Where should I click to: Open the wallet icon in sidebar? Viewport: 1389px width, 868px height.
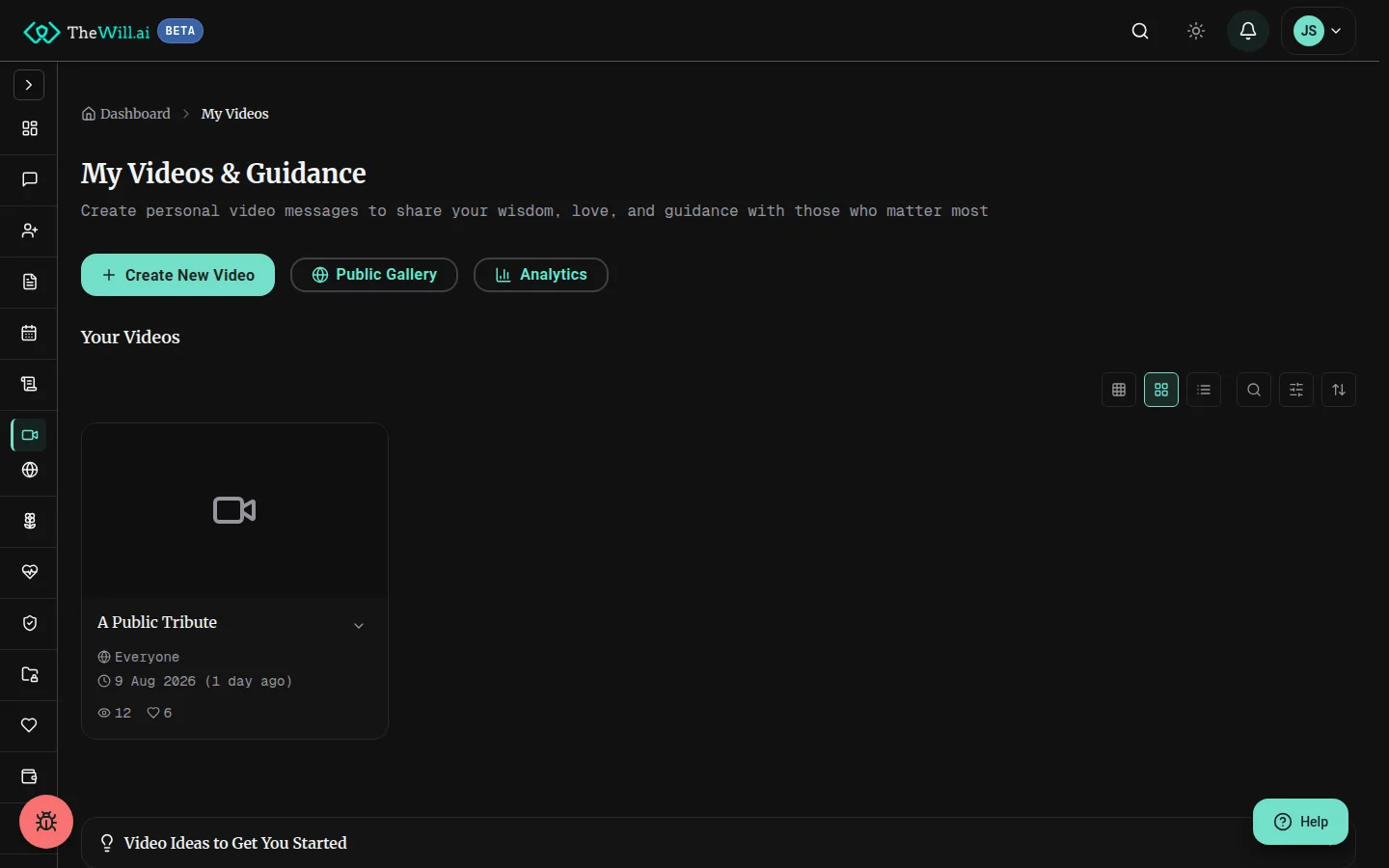(30, 776)
